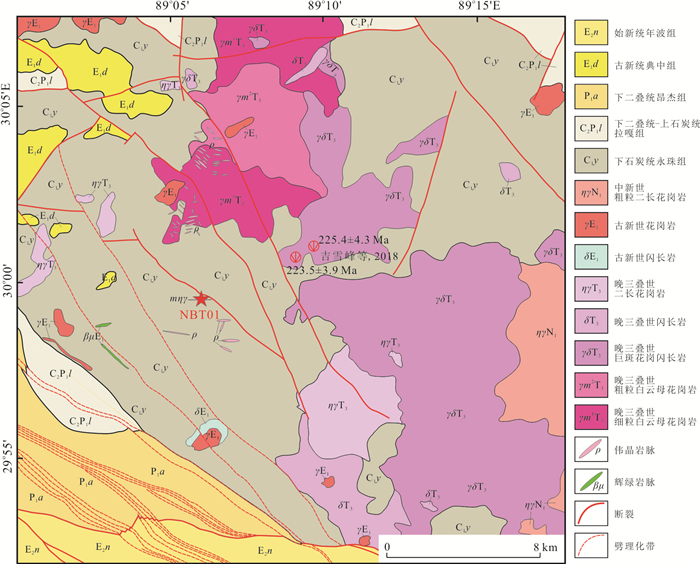Click the age label 225.4±4.3 Ma
The image size is (700, 564).
pyautogui.click(x=354, y=240)
